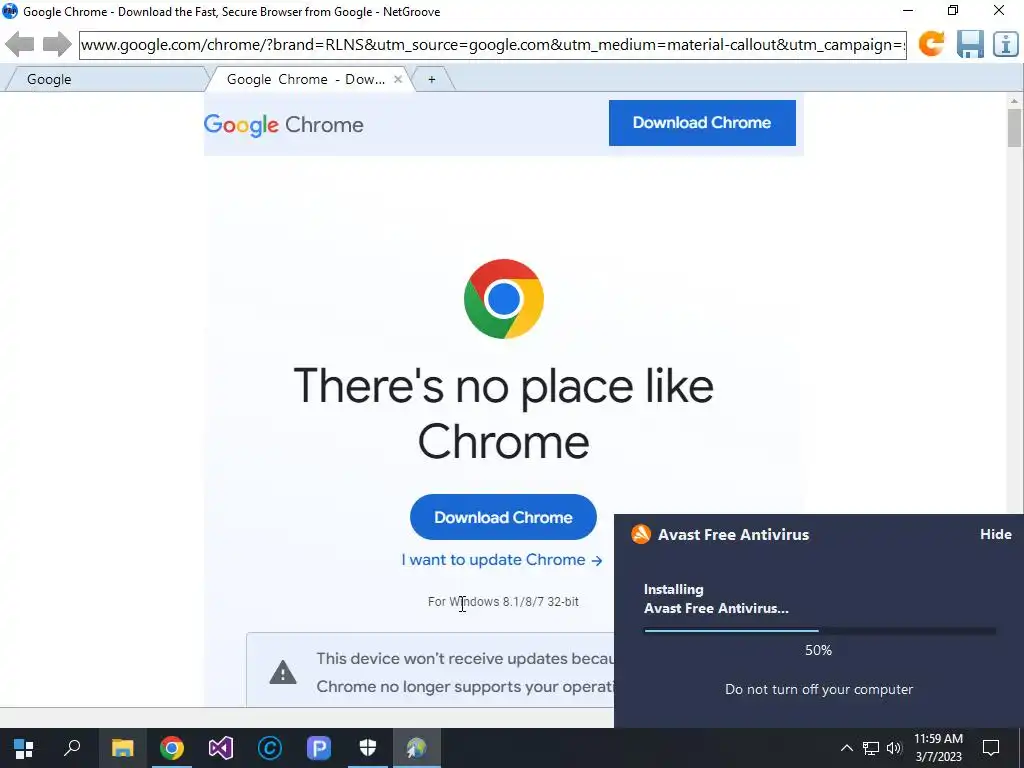Click the scrollbar up arrow
This screenshot has height=768, width=1024.
[1014, 101]
